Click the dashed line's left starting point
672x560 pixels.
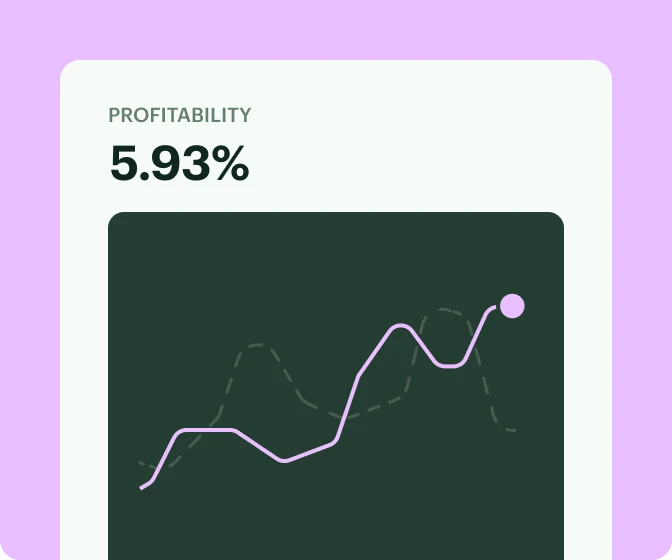pos(140,463)
